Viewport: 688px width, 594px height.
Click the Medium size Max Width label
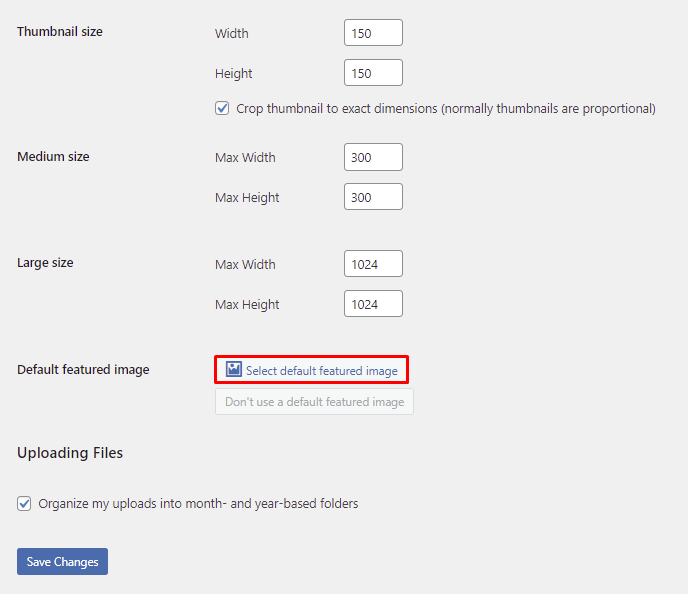click(x=245, y=157)
